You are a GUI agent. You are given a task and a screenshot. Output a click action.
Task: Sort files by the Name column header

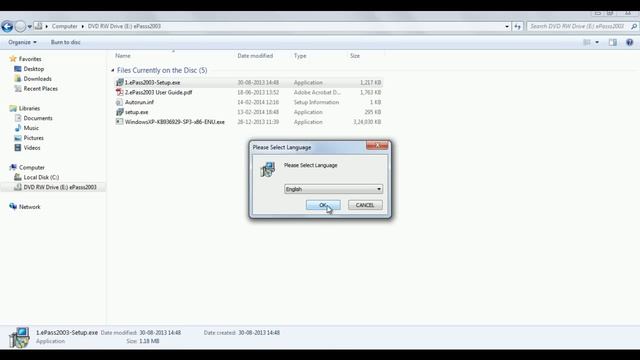[123, 56]
